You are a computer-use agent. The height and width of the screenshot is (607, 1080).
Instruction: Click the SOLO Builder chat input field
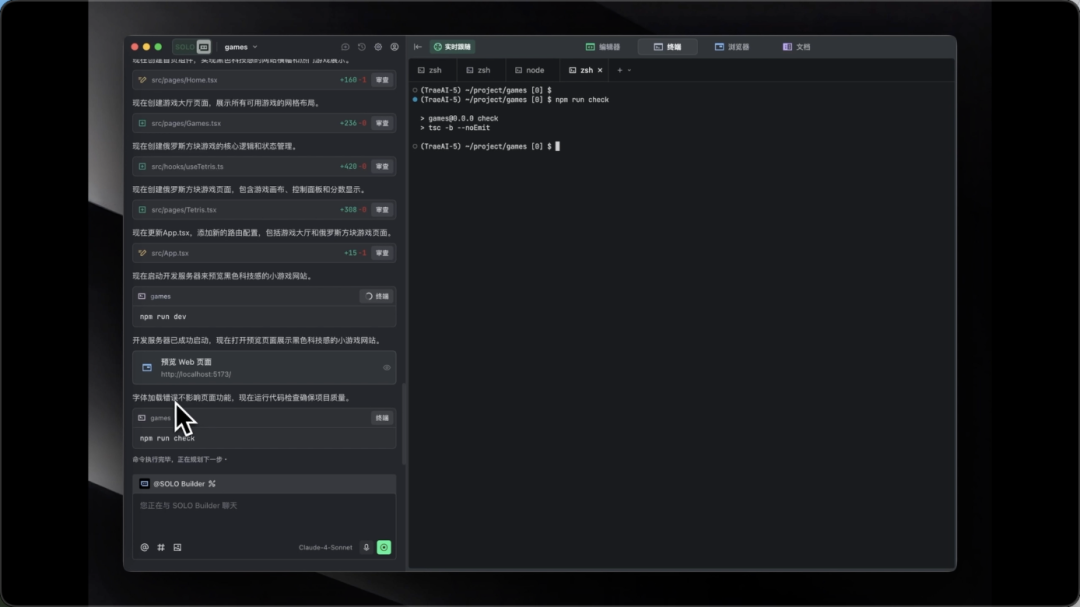click(264, 514)
